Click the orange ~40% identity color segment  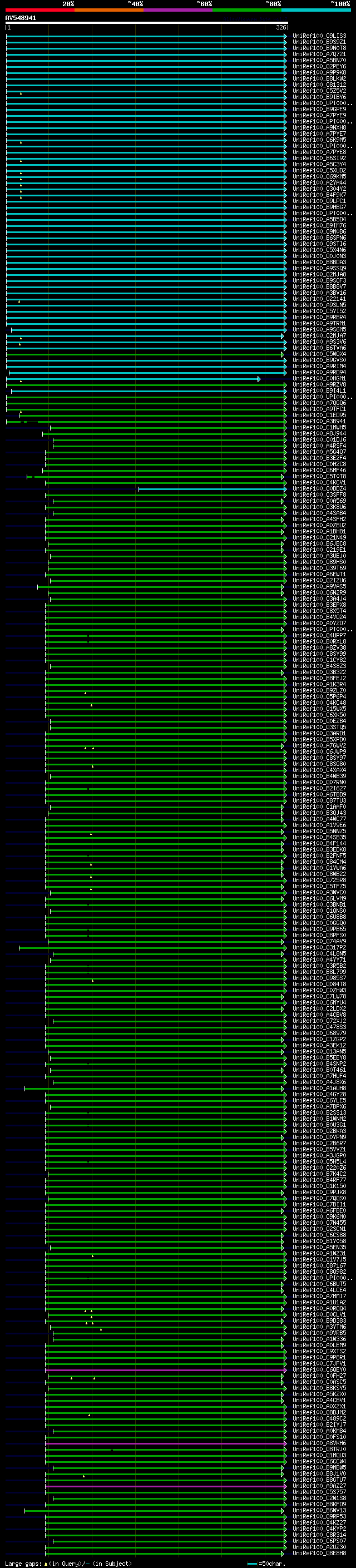point(109,10)
